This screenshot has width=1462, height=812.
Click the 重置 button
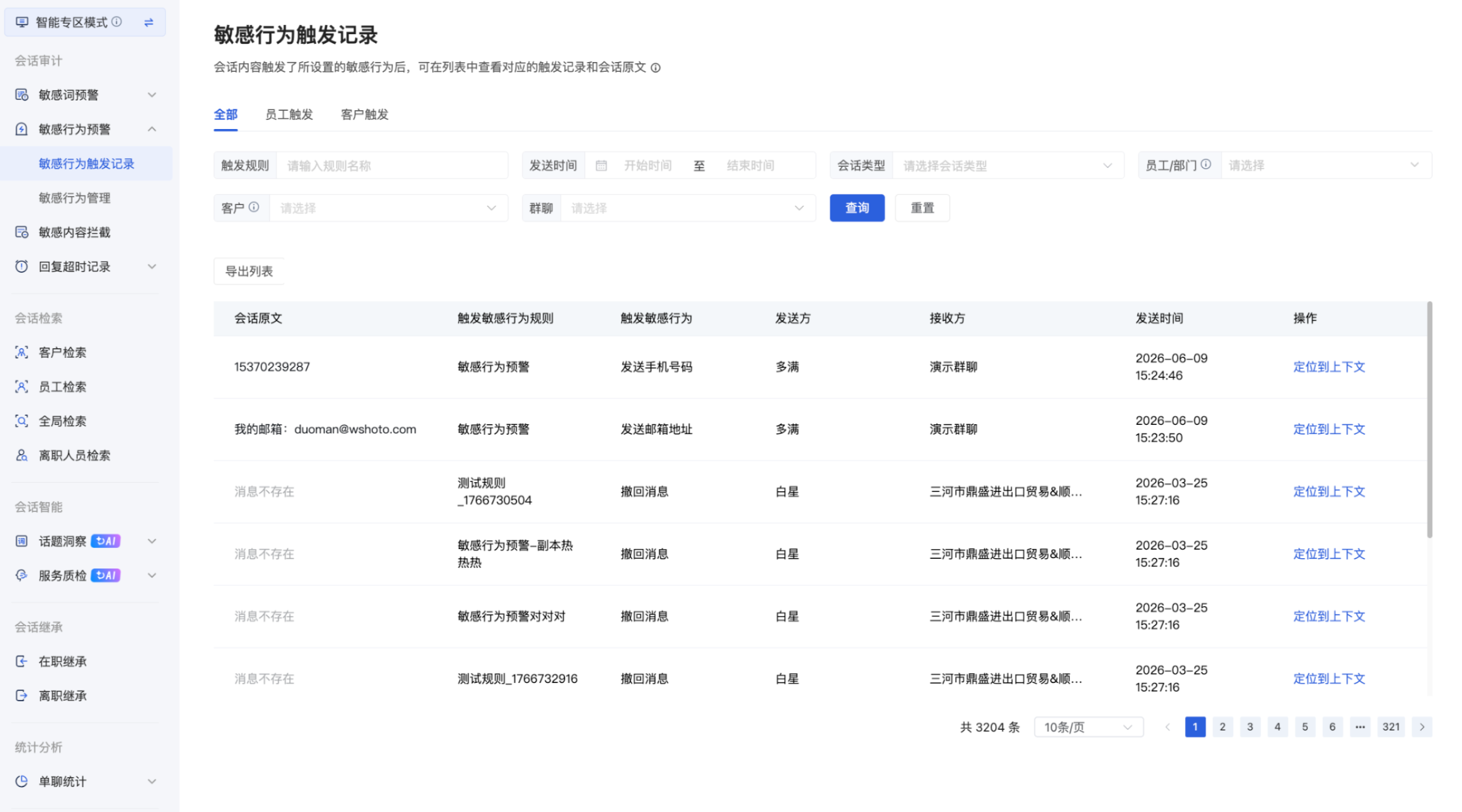pos(922,208)
